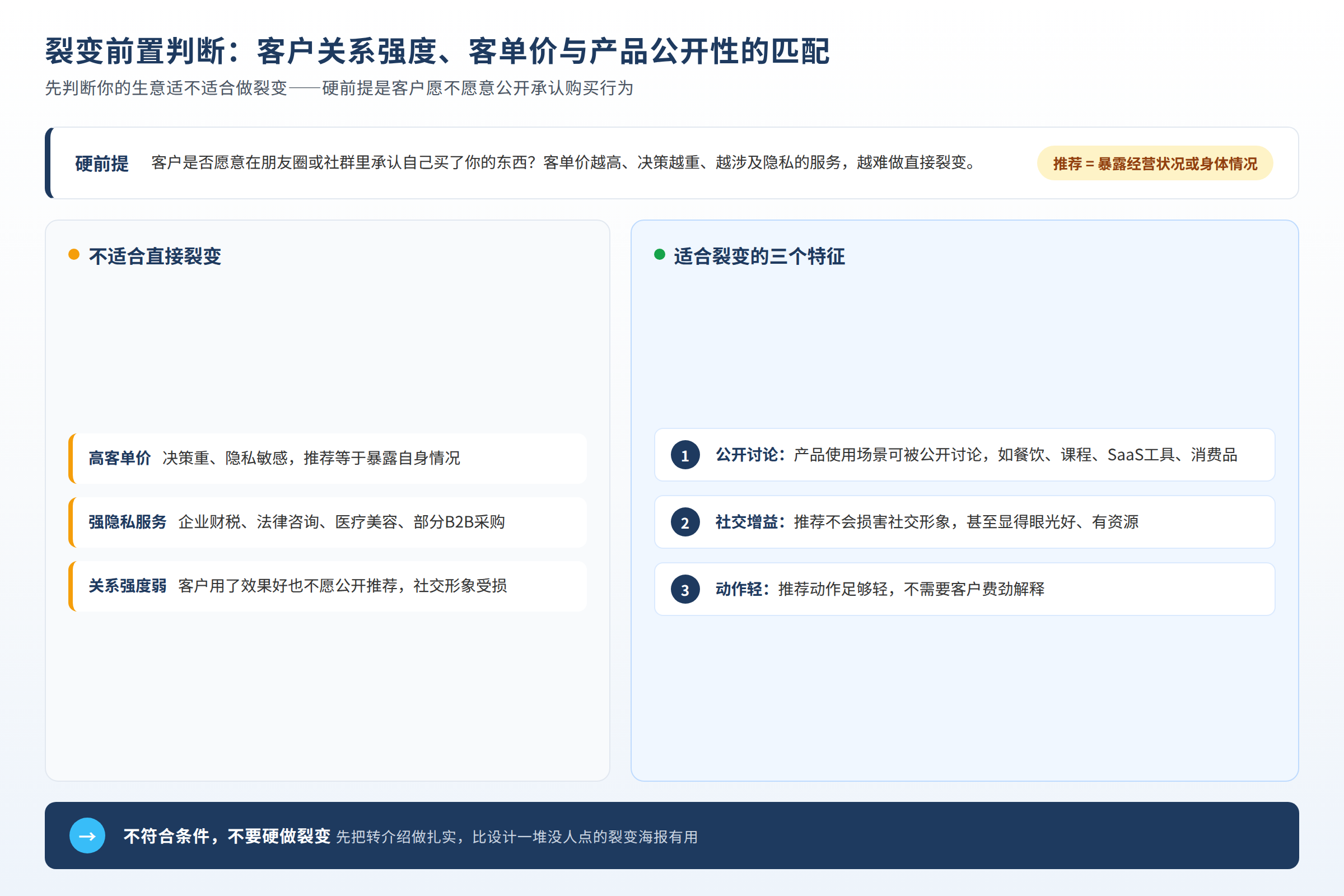Click the heading 不适合直接裂变
The image size is (1344, 896).
(x=155, y=256)
